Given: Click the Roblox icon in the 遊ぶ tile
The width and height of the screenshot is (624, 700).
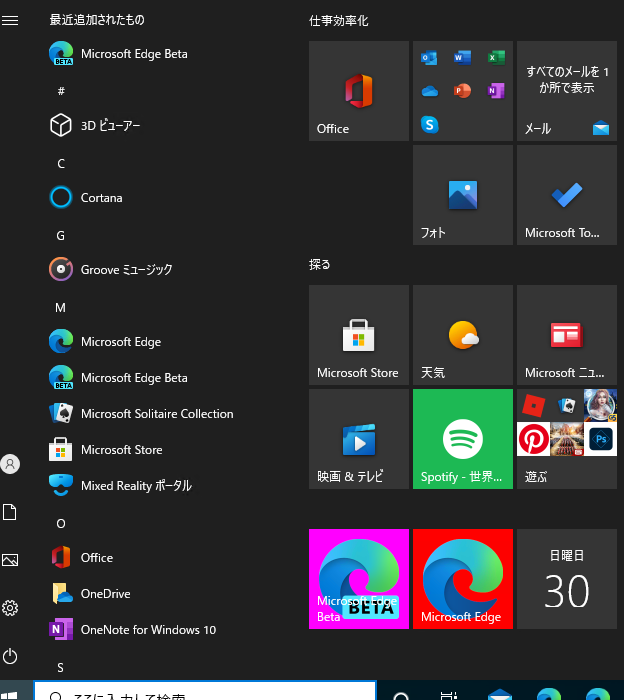Looking at the screenshot, I should coord(533,405).
